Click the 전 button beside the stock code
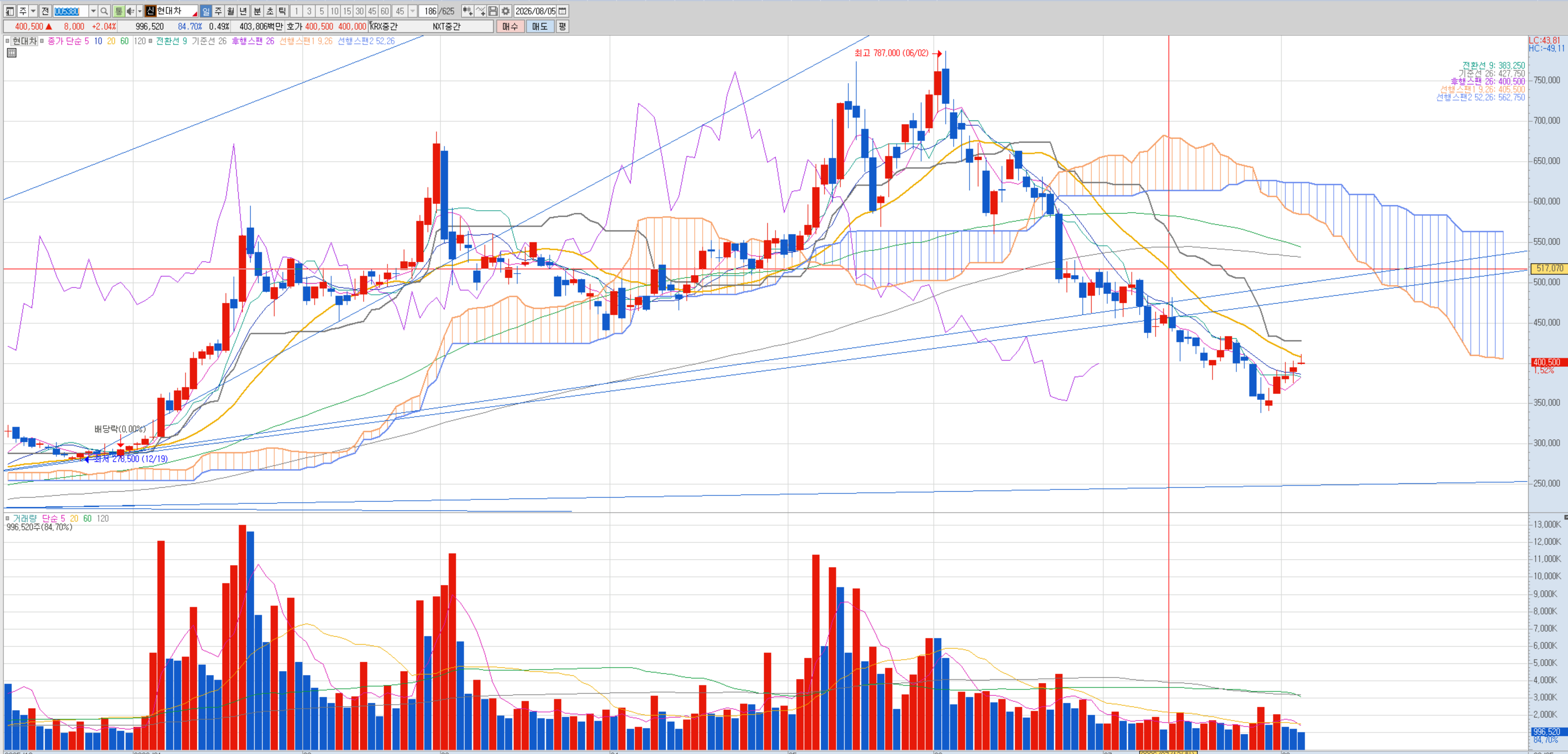Screen dimensions: 1568x754 [x=45, y=11]
